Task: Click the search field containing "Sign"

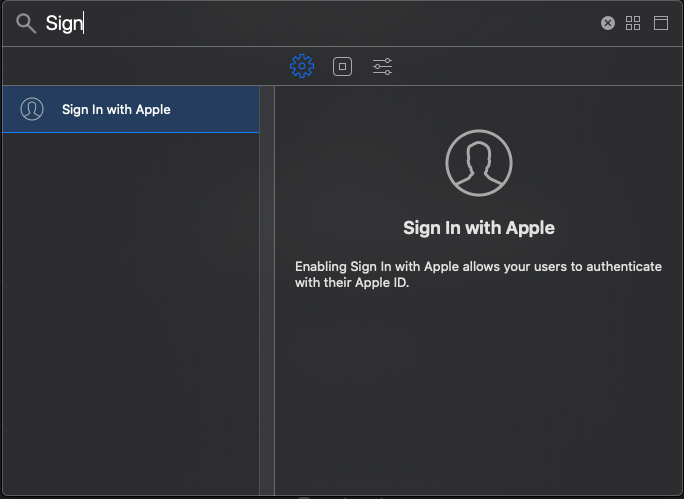Action: click(321, 23)
